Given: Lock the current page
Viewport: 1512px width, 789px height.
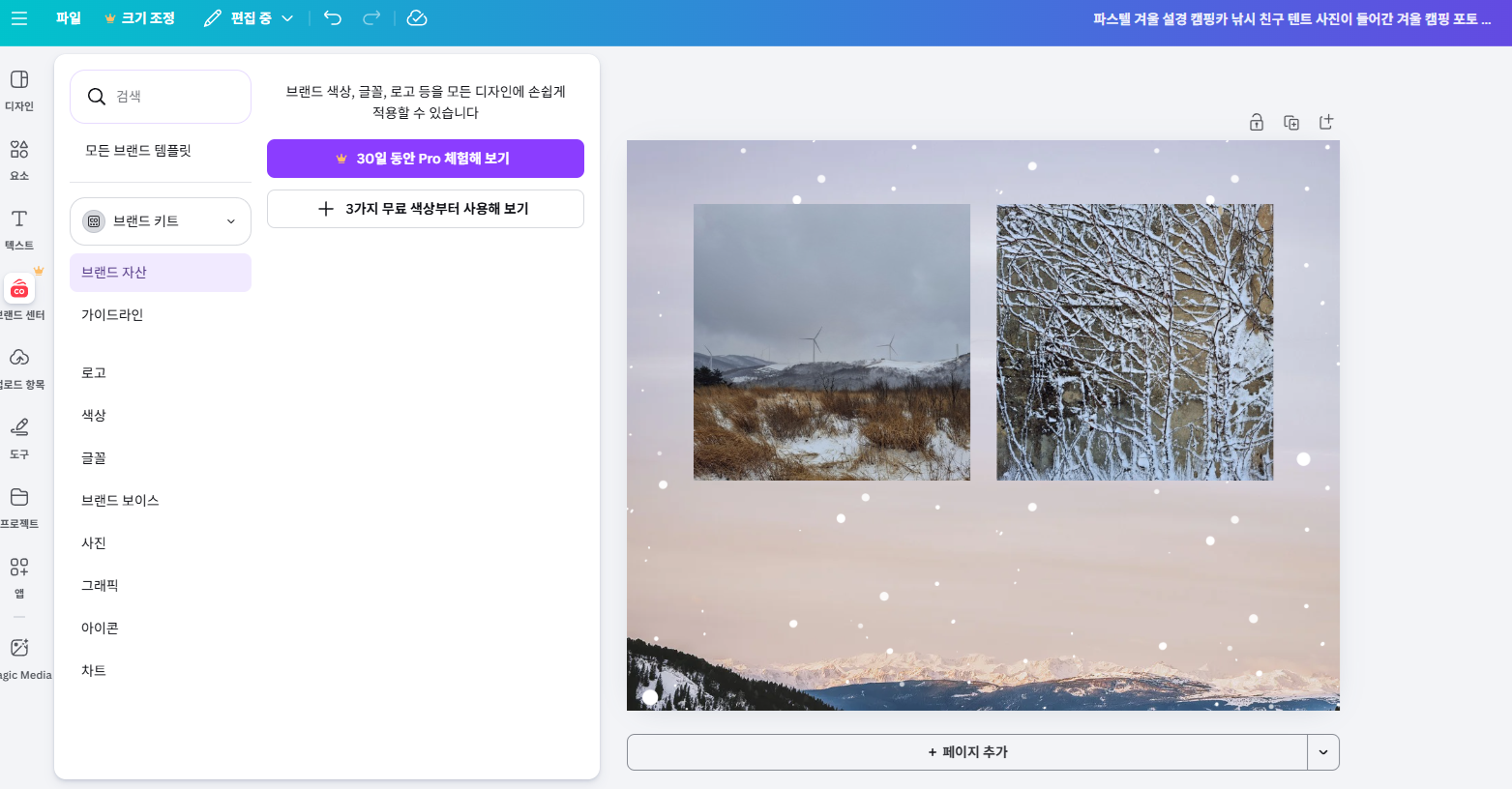Looking at the screenshot, I should tap(1257, 122).
